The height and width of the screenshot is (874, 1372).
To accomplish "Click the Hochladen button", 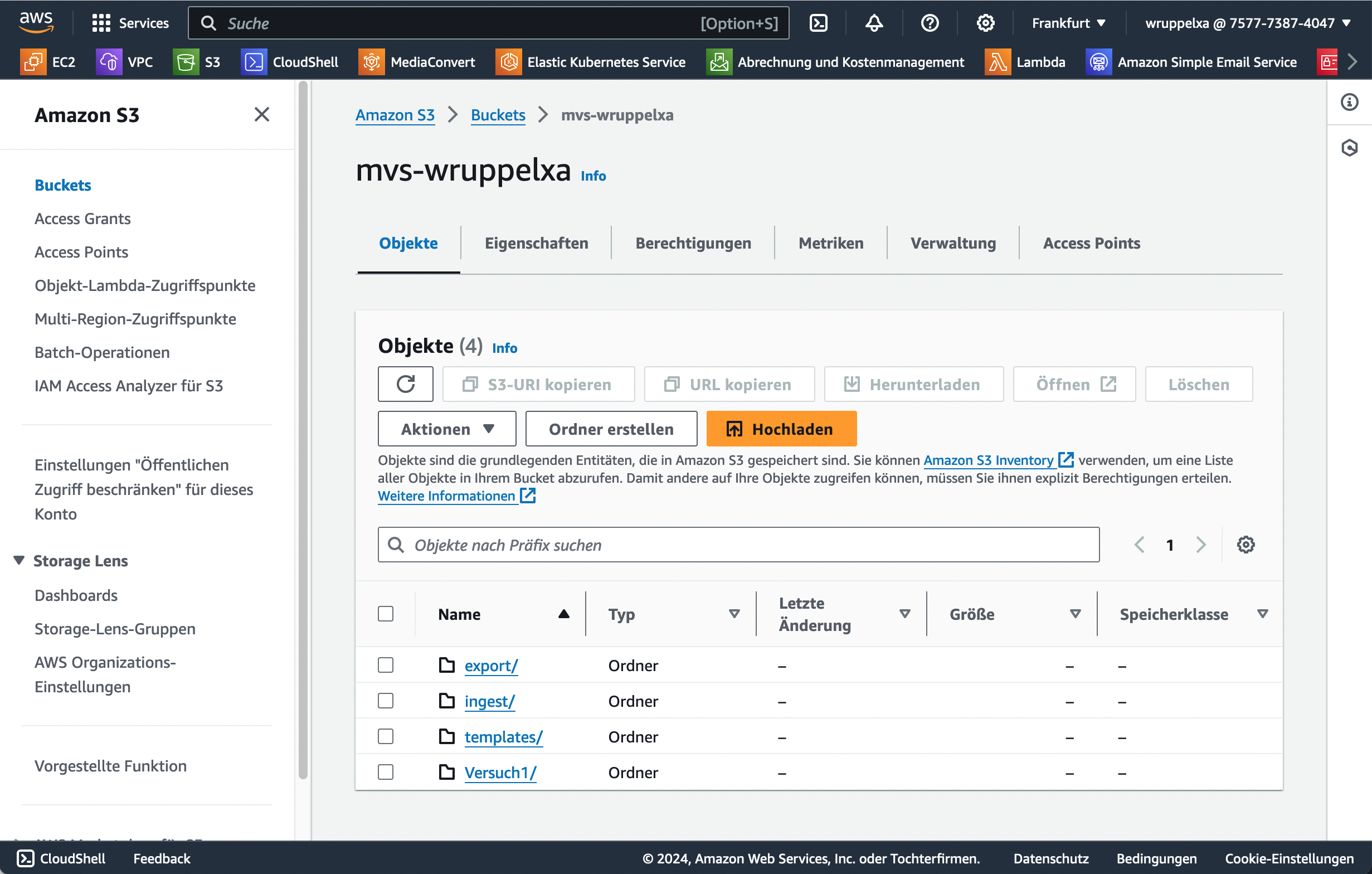I will 781,429.
